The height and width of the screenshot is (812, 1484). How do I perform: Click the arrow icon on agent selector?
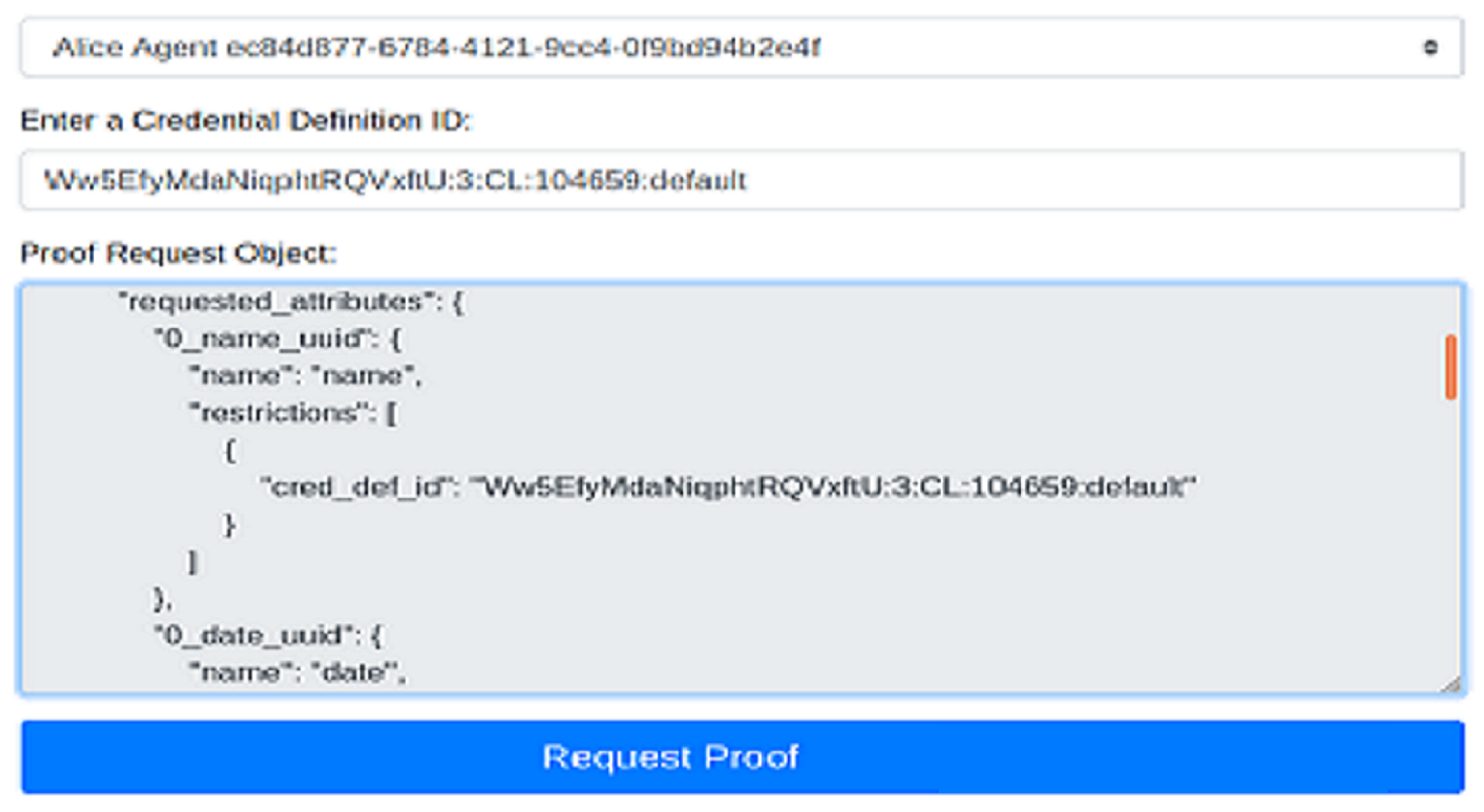pyautogui.click(x=1430, y=48)
